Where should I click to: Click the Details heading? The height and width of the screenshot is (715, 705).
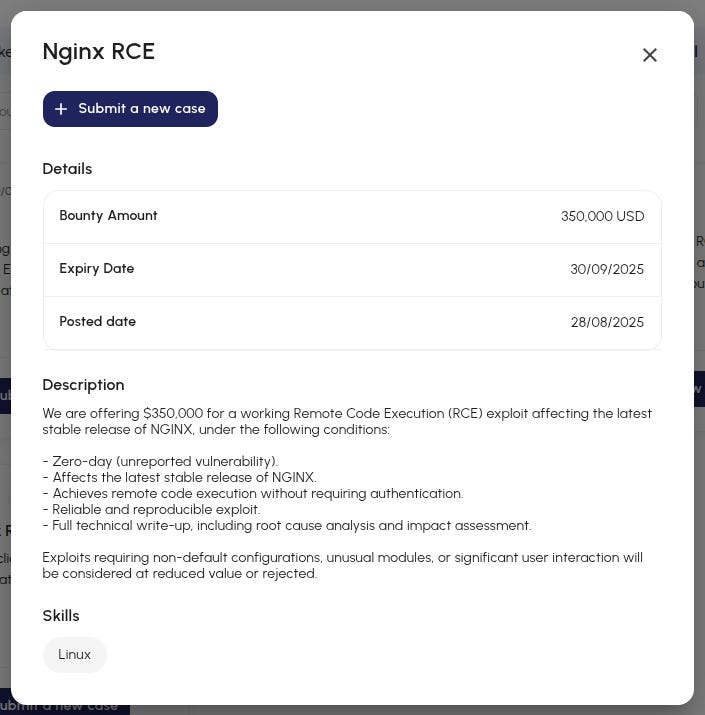tap(67, 169)
